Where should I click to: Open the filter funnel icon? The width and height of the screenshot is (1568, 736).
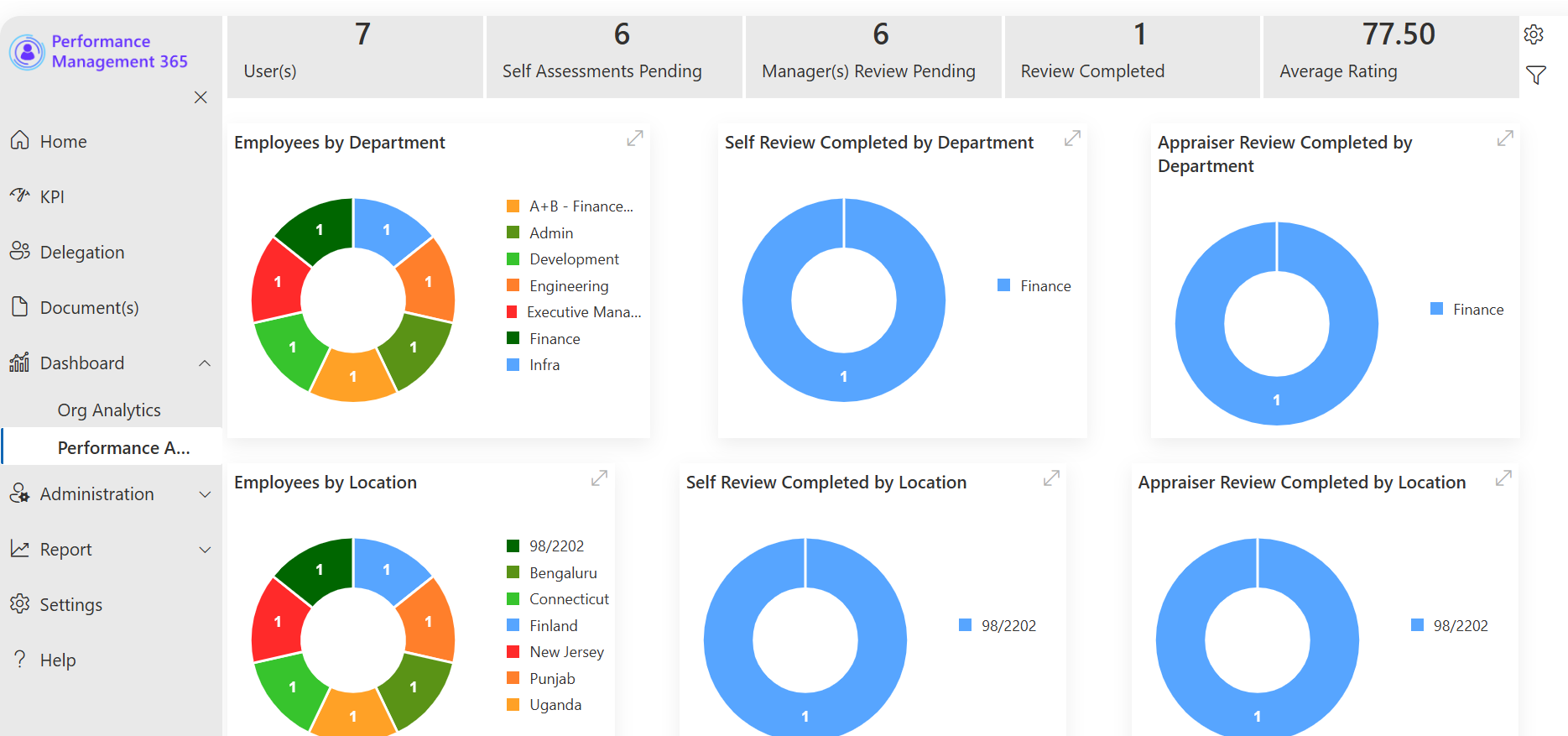[x=1535, y=76]
